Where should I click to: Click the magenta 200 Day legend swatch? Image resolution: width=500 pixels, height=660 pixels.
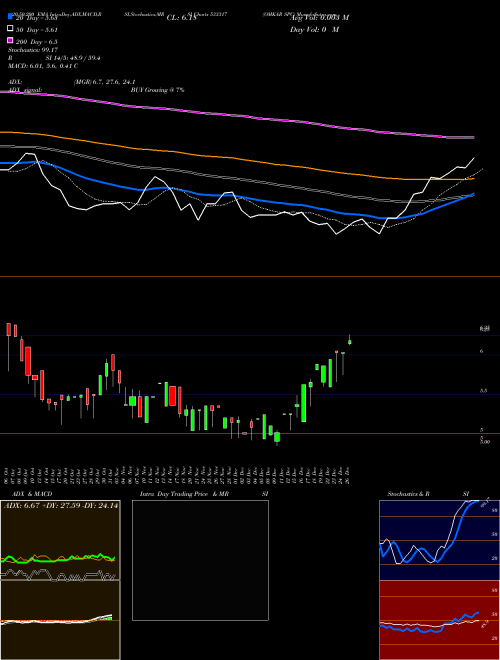[x=10, y=40]
